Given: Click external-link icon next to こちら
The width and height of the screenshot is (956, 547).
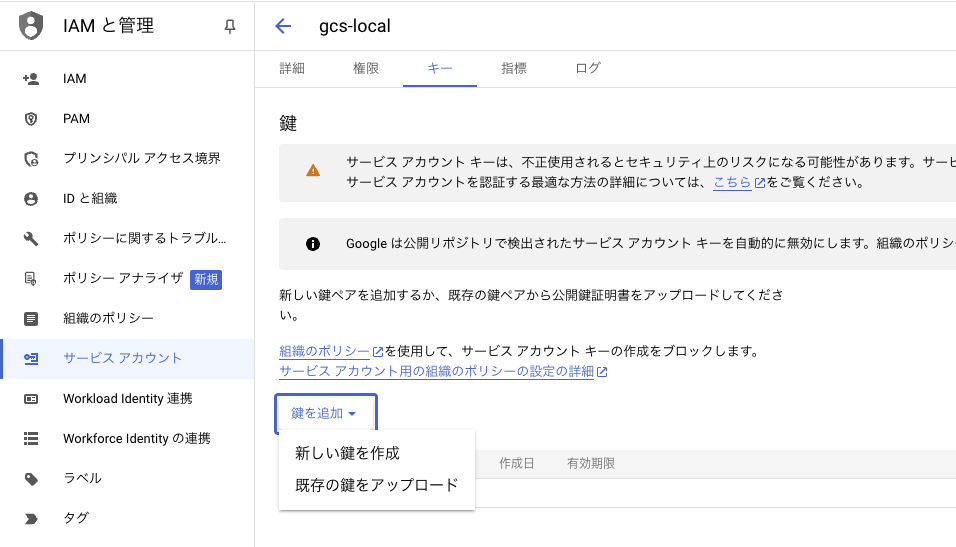Looking at the screenshot, I should coord(760,182).
